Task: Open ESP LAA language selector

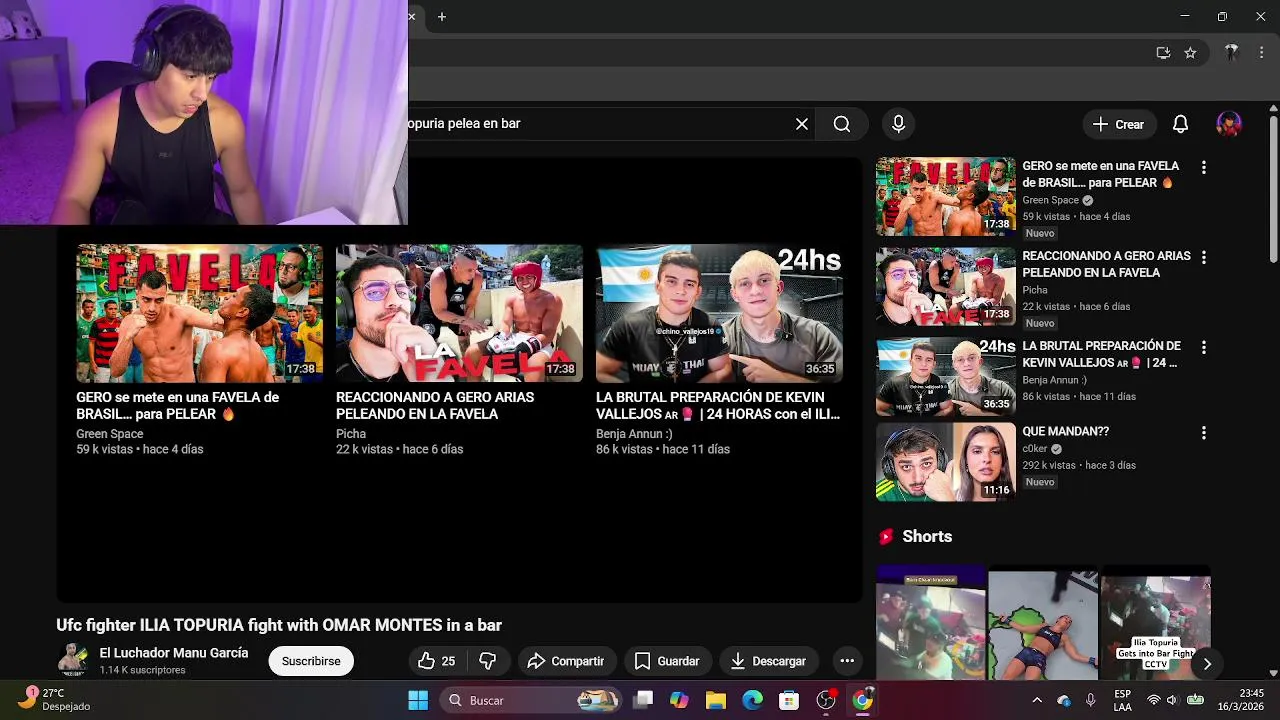Action: [1122, 700]
